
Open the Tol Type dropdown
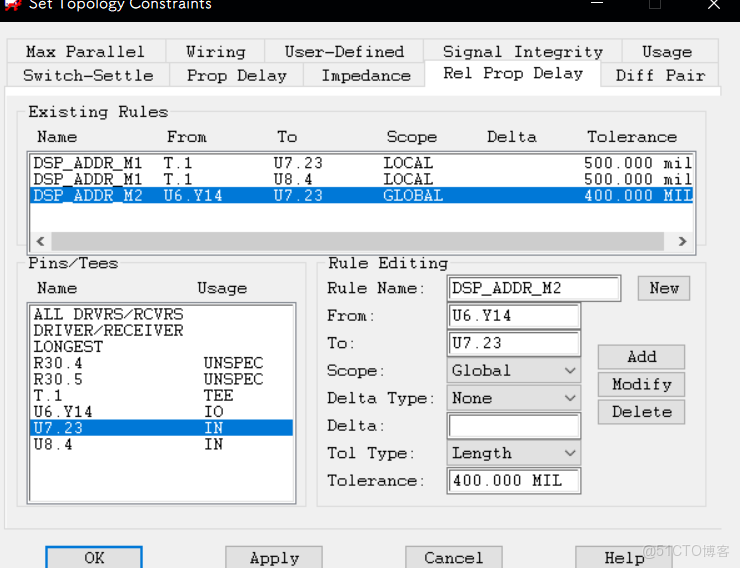tap(513, 453)
